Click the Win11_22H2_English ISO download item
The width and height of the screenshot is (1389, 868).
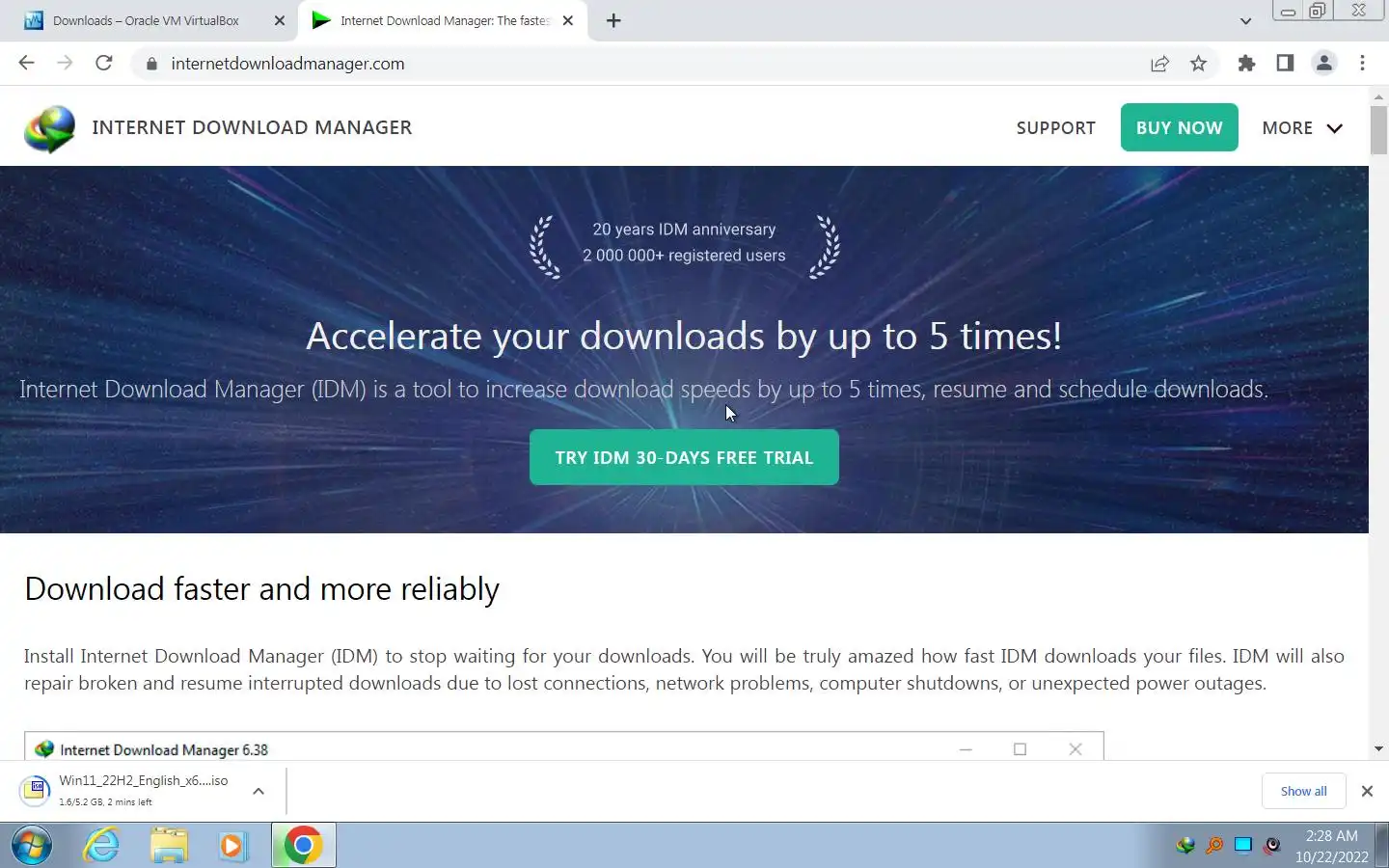point(143,791)
